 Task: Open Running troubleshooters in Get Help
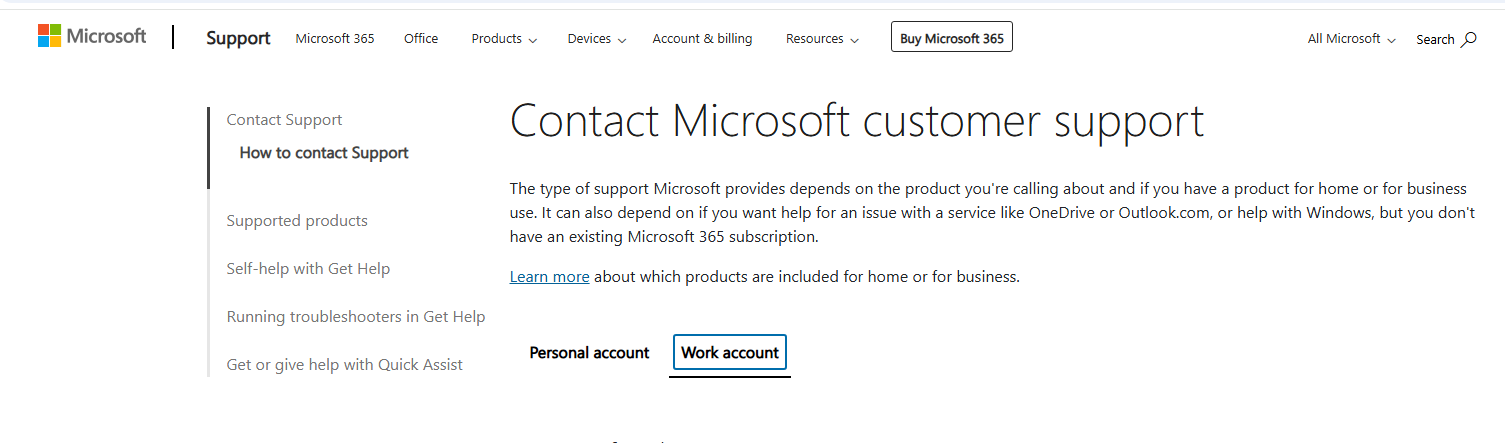356,317
